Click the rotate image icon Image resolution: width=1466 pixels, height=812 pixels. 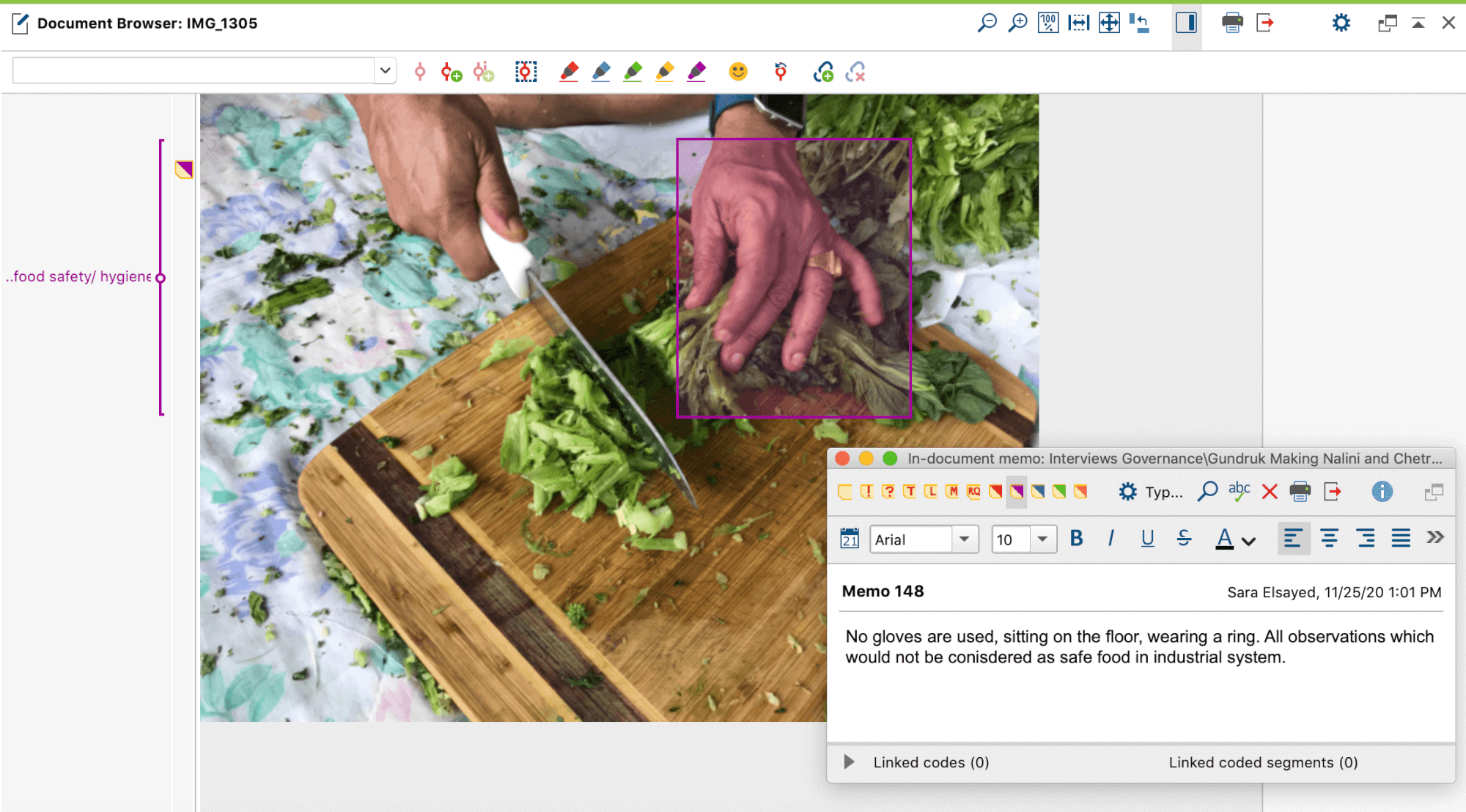(x=1139, y=23)
